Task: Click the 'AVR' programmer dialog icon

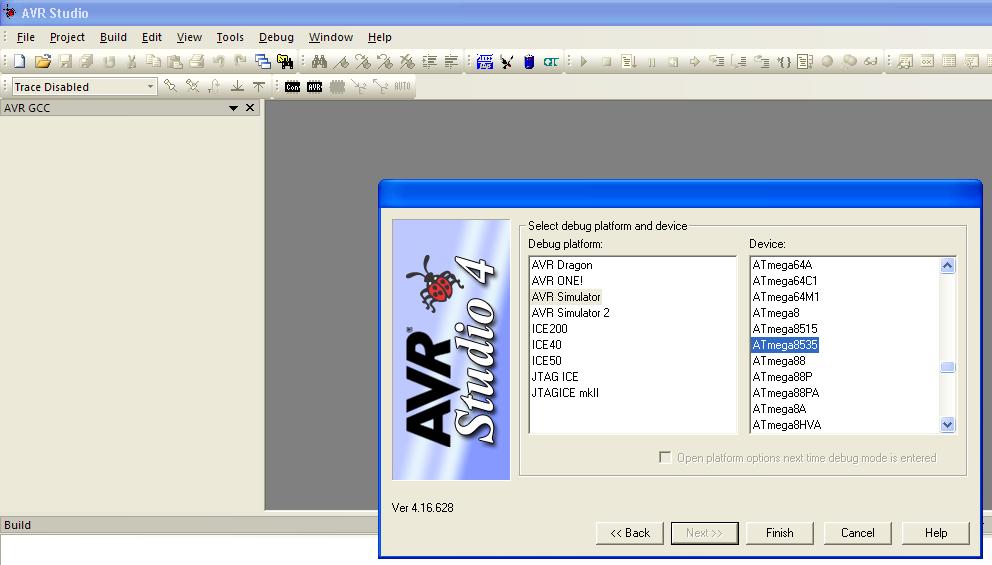Action: coord(315,87)
